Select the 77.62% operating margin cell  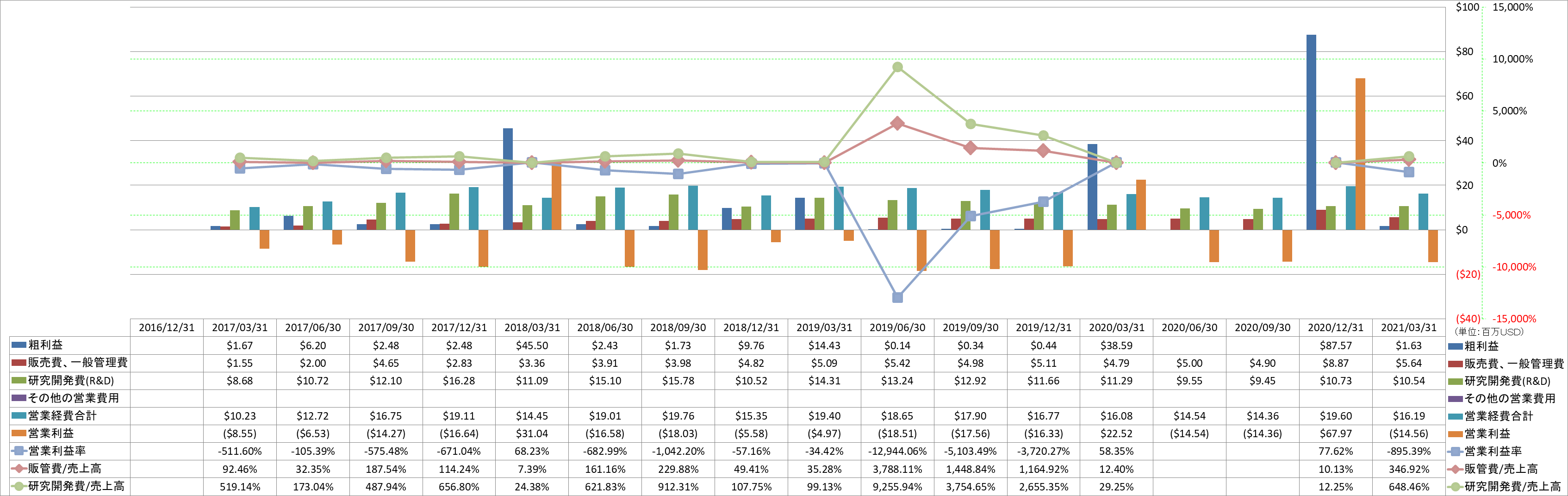point(1336,452)
